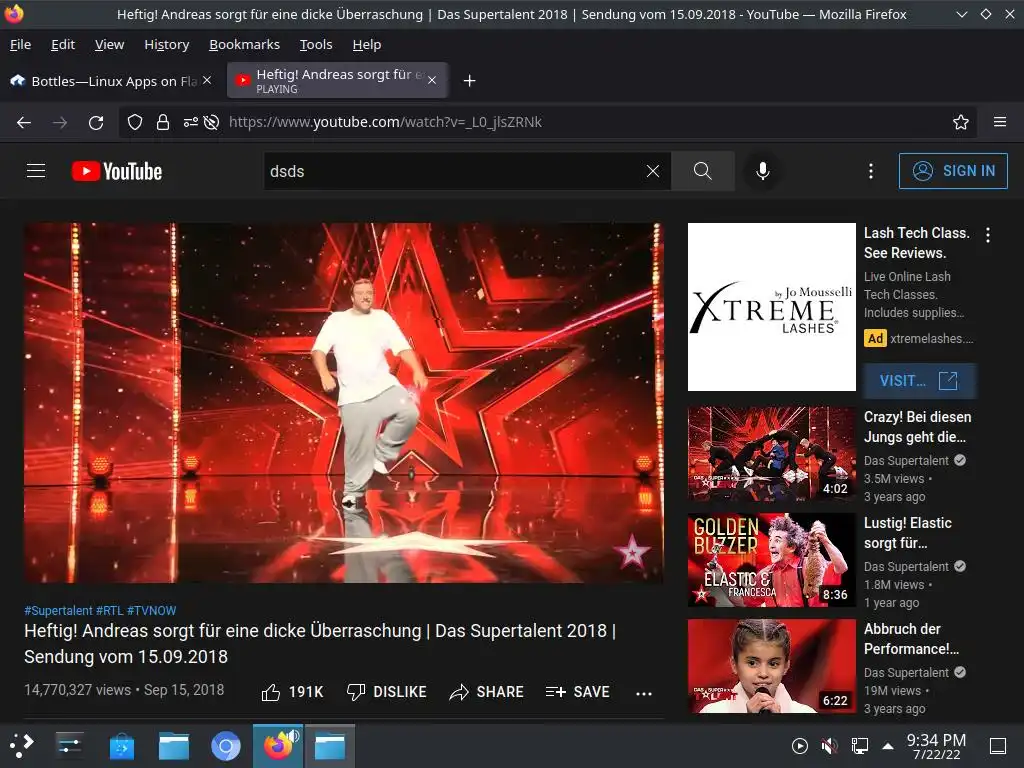The image size is (1024, 768).
Task: Like the video with thumbs up 191K
Action: click(292, 692)
